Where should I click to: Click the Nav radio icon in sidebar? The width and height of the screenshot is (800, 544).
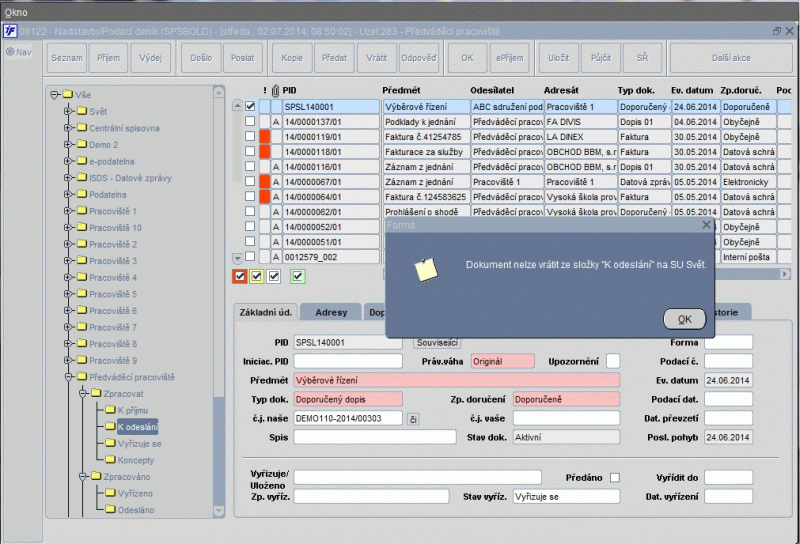tap(10, 52)
